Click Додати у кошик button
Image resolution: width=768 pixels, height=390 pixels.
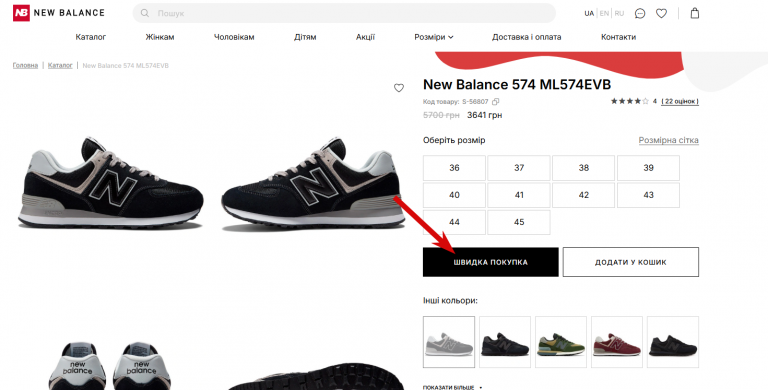631,262
